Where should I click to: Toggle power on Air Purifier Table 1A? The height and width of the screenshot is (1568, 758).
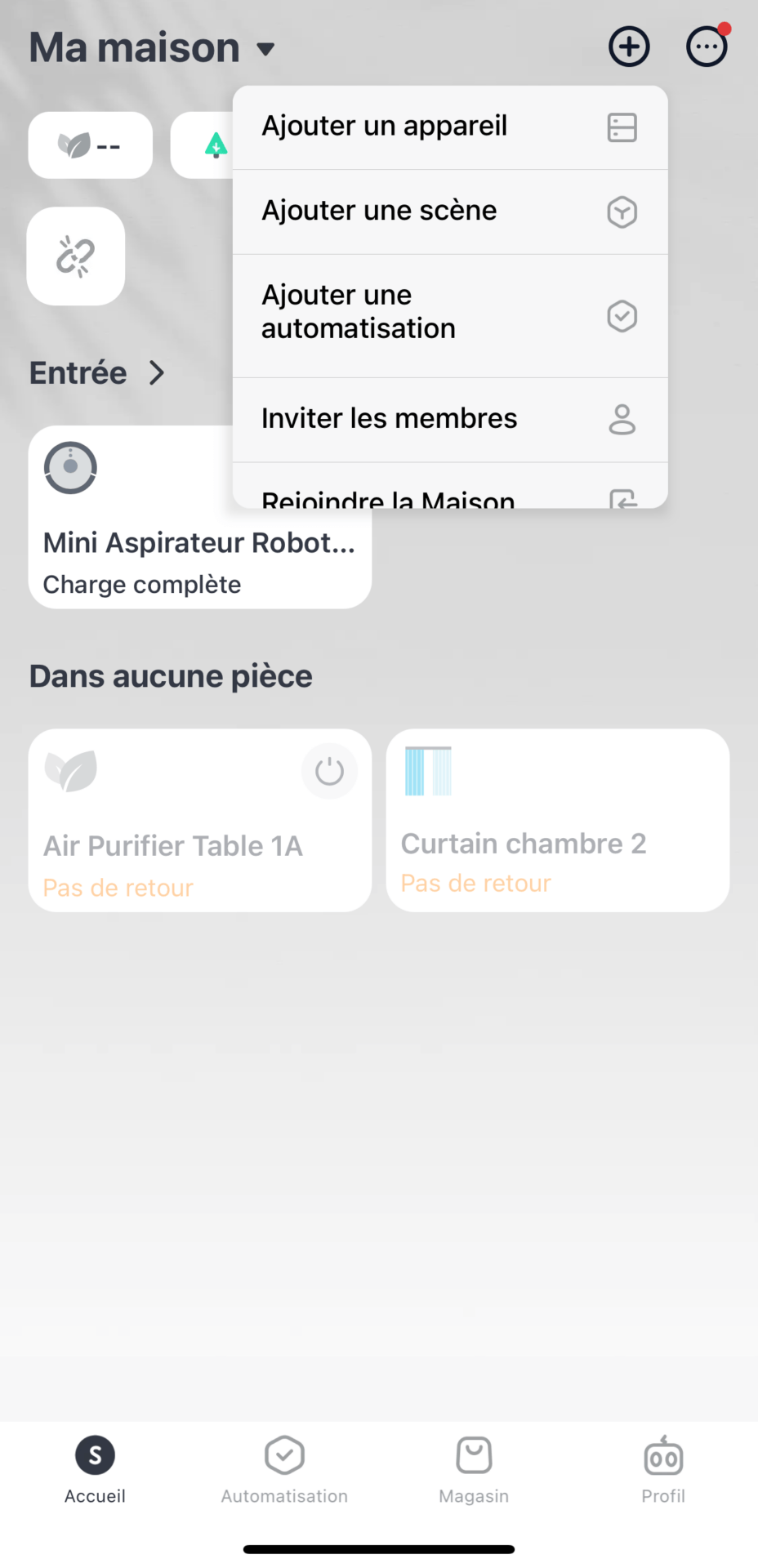(x=329, y=771)
